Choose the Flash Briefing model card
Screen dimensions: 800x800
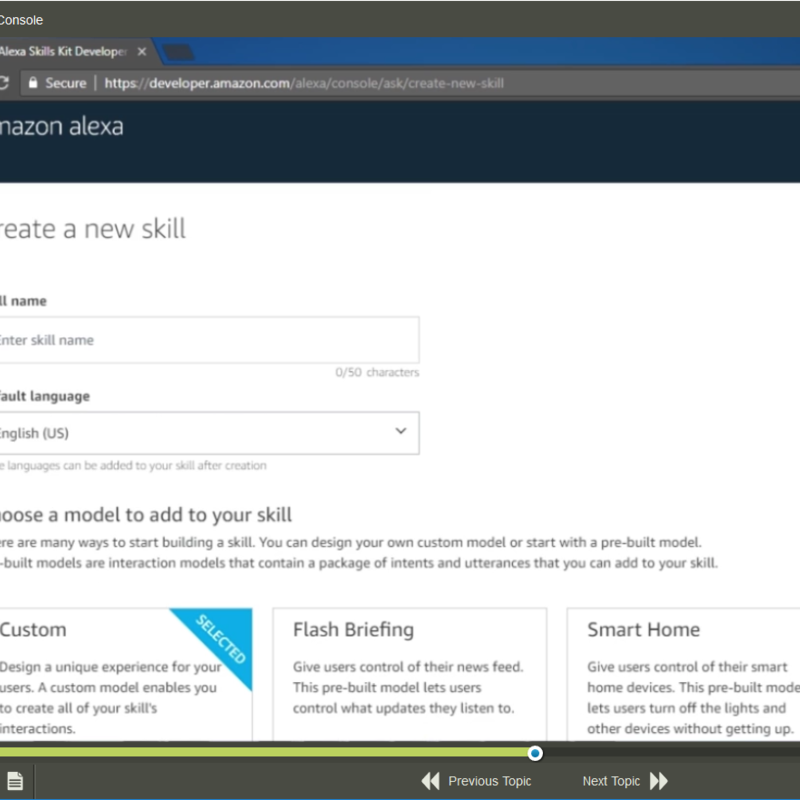[410, 674]
